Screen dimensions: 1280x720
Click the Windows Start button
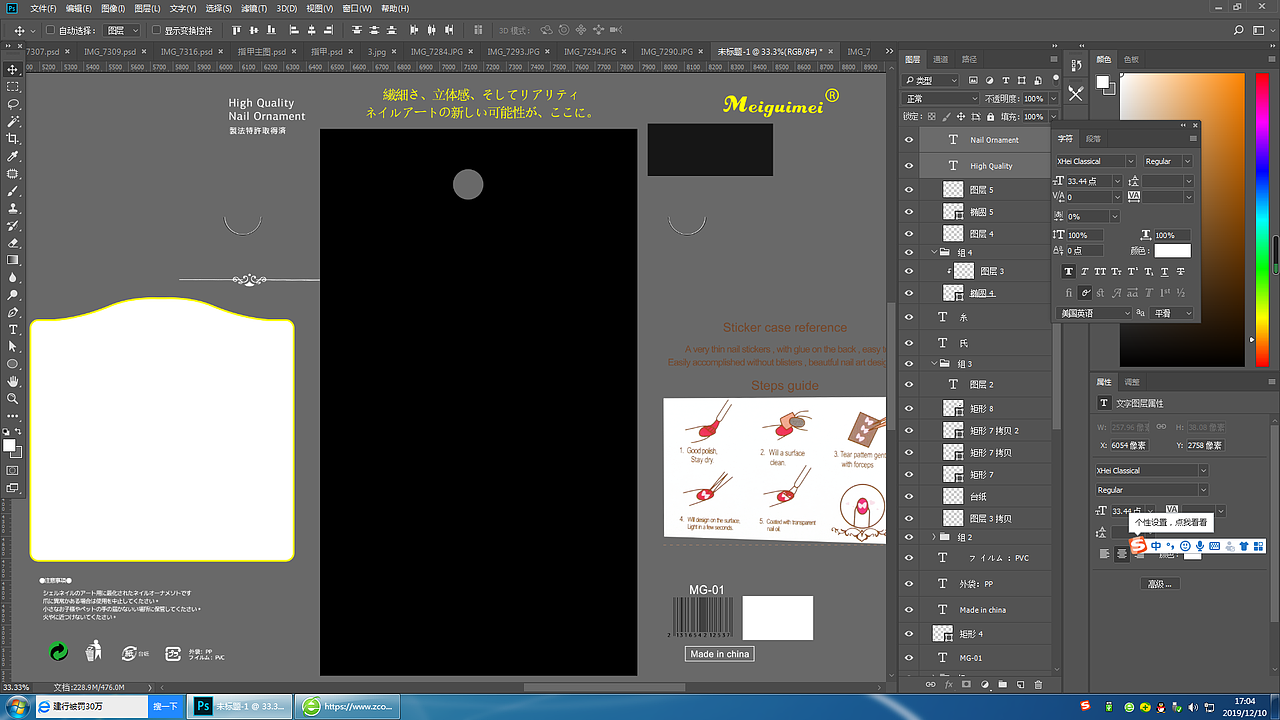tap(17, 706)
